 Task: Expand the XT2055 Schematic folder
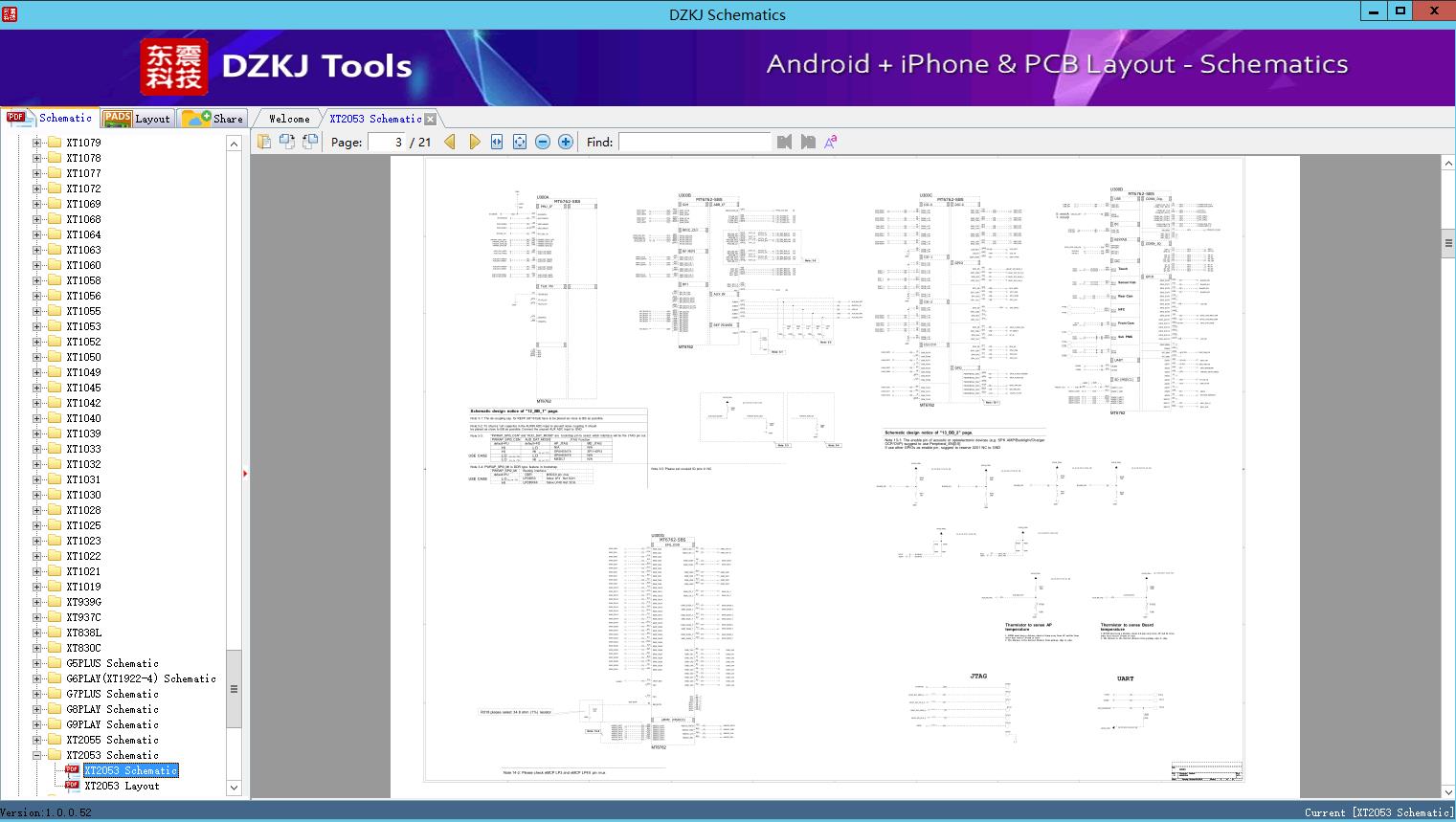37,740
